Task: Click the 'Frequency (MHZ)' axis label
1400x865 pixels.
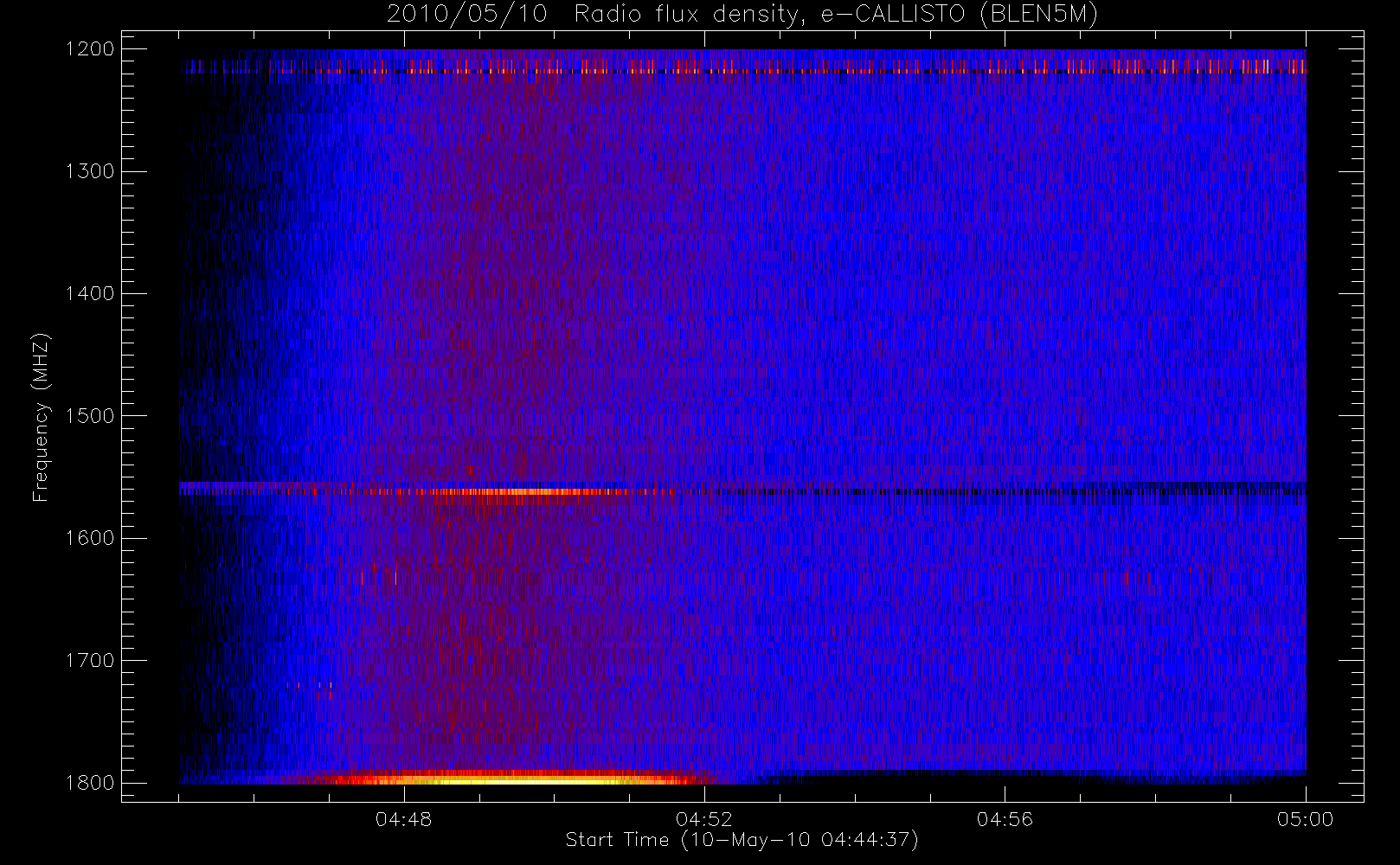Action: [x=41, y=417]
